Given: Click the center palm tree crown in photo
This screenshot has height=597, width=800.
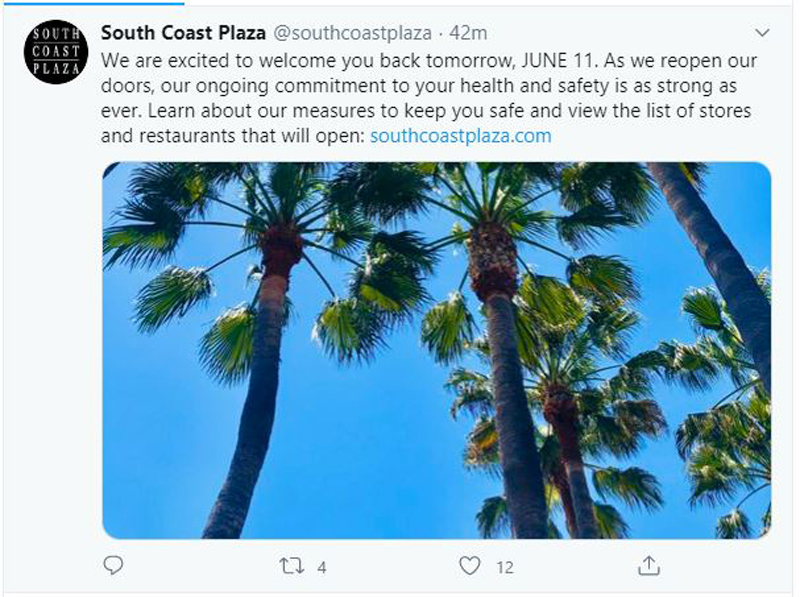Looking at the screenshot, I should tap(496, 240).
